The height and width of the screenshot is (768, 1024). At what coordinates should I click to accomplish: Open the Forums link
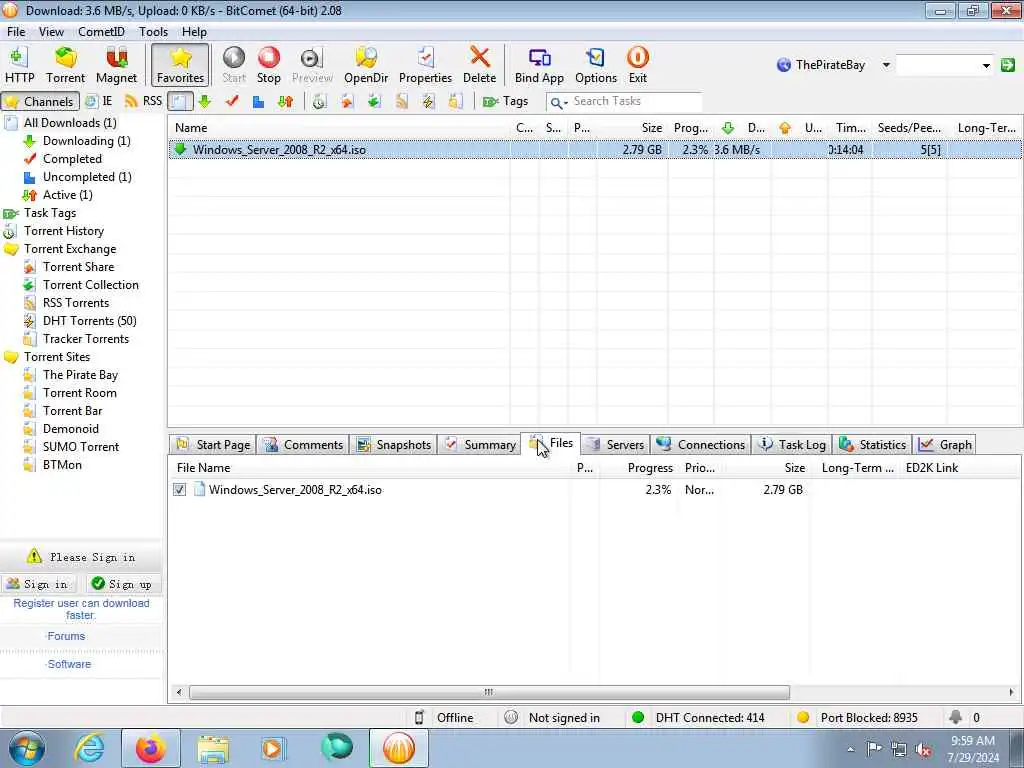[x=66, y=636]
